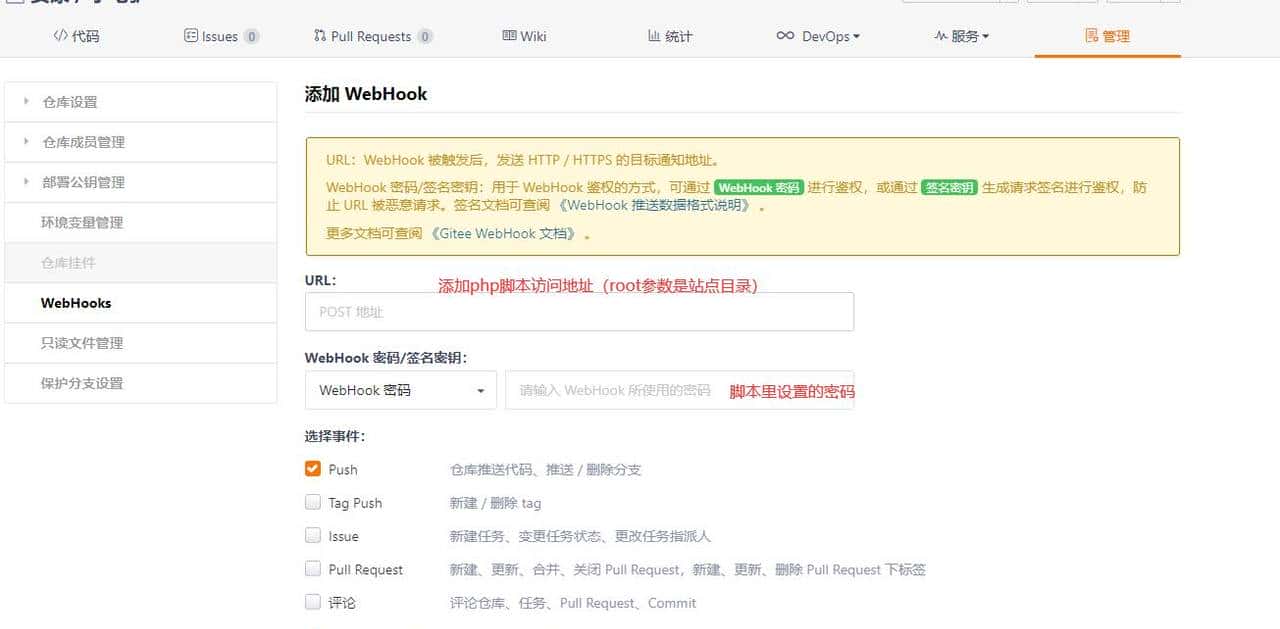Switch to the WebHooks sidebar item

pyautogui.click(x=75, y=302)
